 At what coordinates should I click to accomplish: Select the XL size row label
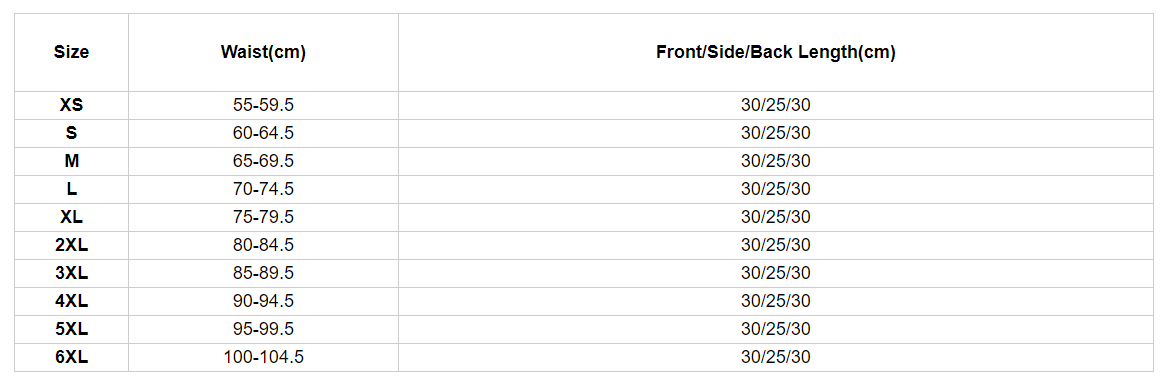click(x=72, y=217)
